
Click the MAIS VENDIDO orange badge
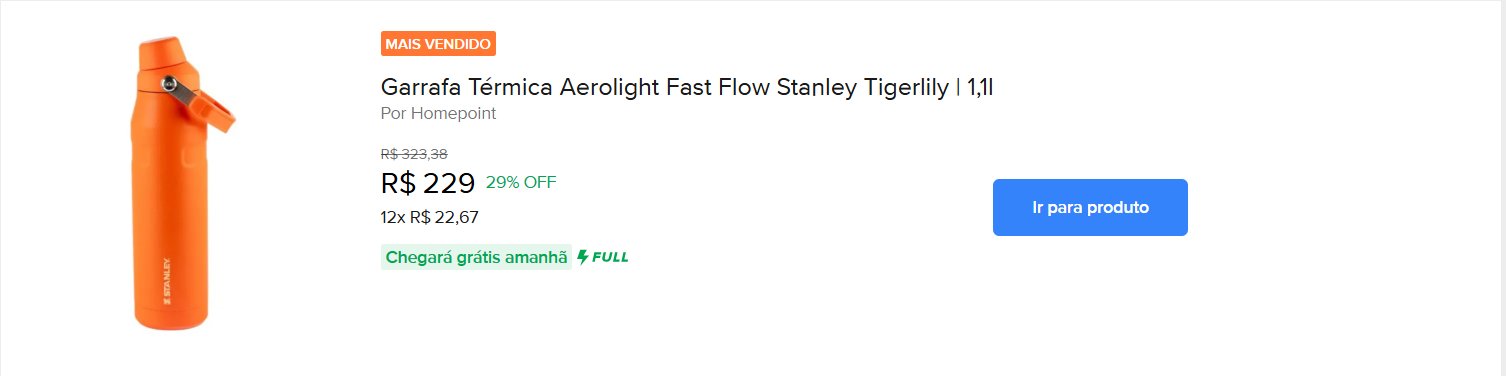click(438, 44)
